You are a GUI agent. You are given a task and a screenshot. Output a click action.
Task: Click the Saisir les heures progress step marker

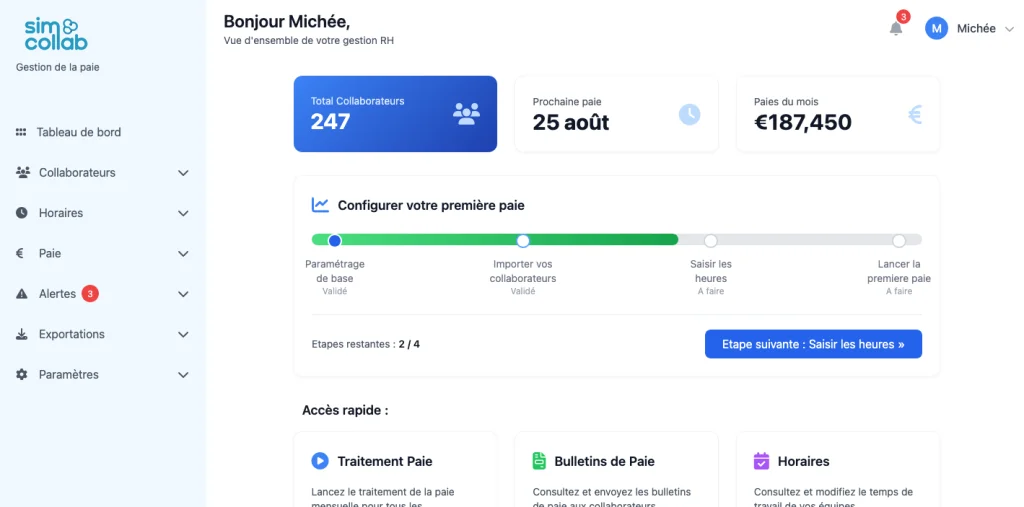click(x=711, y=241)
